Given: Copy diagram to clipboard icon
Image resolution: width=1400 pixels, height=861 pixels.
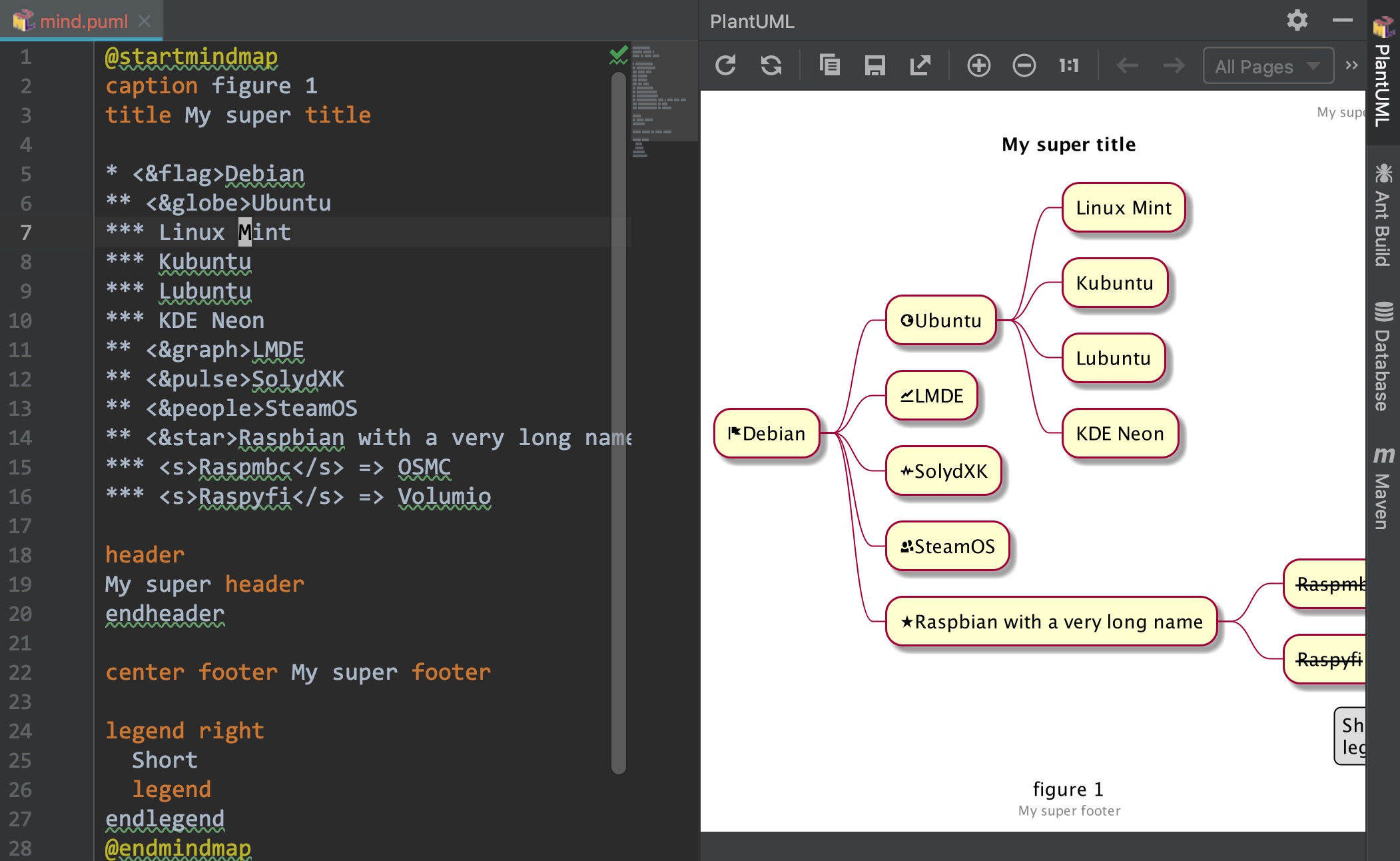Looking at the screenshot, I should tap(829, 65).
